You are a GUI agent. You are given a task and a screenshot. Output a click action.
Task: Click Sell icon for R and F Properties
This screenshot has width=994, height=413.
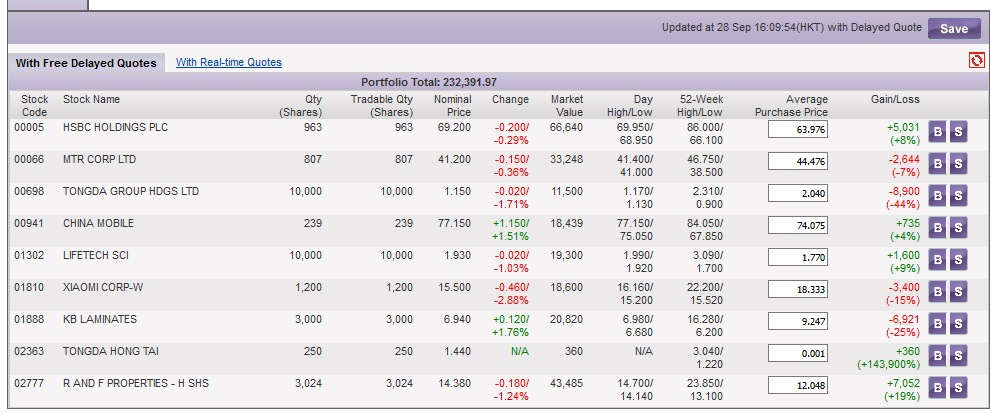(958, 389)
